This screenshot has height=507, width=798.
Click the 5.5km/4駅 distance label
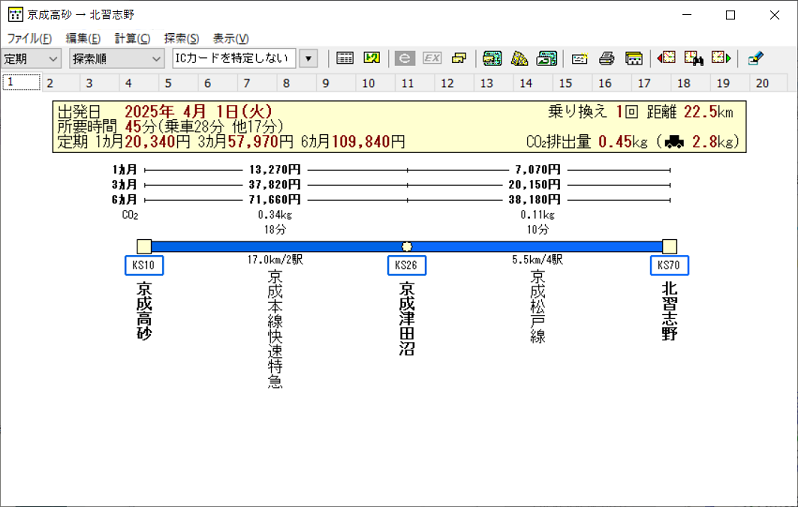(x=537, y=260)
